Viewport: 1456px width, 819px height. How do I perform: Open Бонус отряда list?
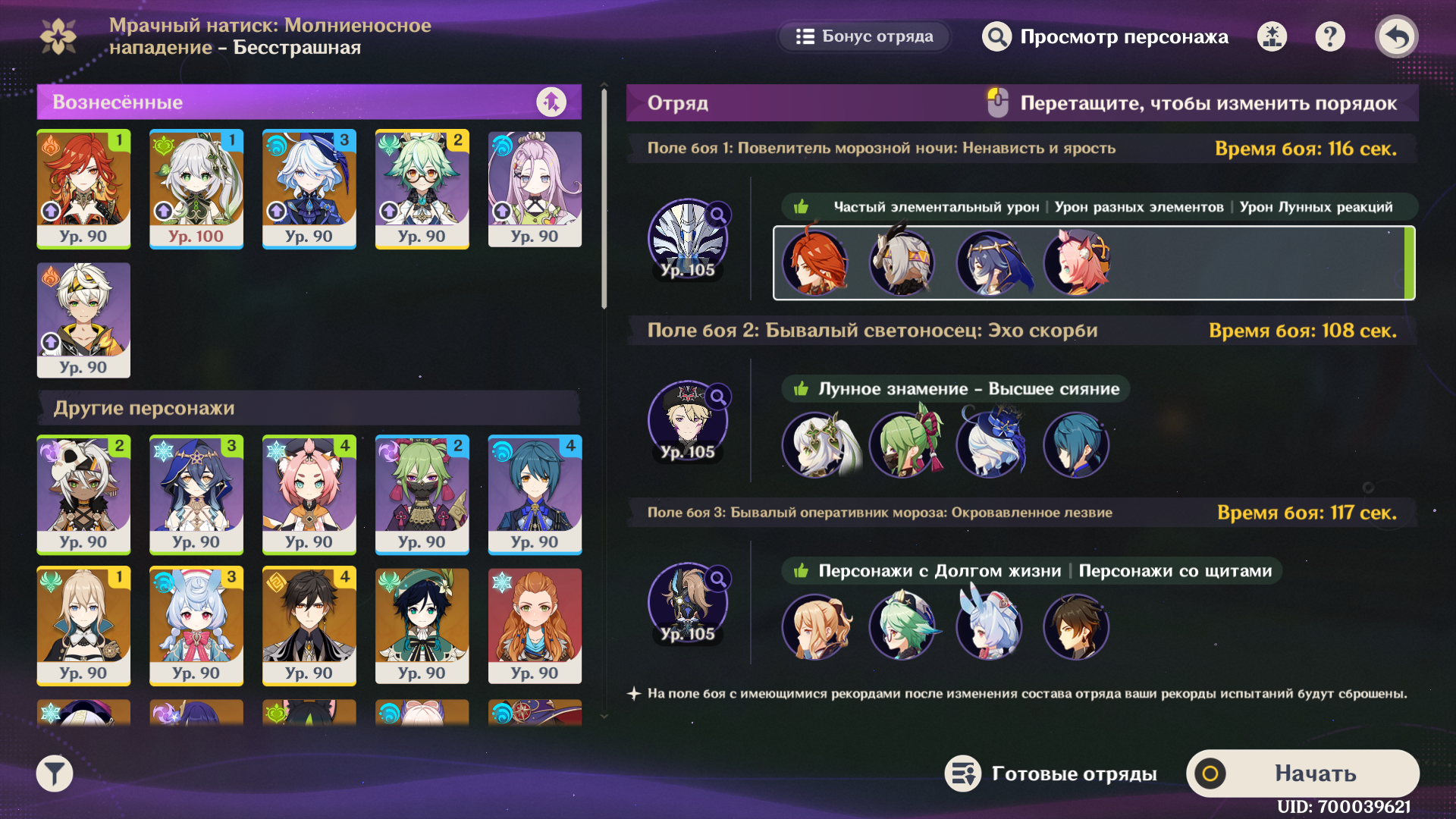tap(864, 36)
